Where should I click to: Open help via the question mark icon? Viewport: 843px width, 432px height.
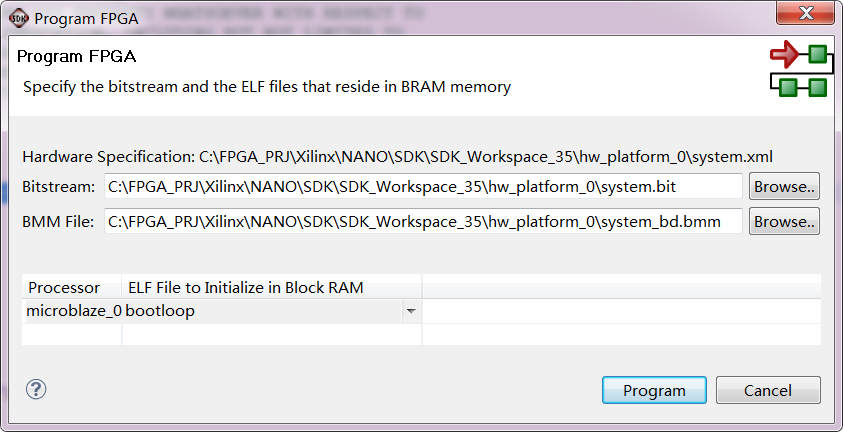(x=37, y=389)
